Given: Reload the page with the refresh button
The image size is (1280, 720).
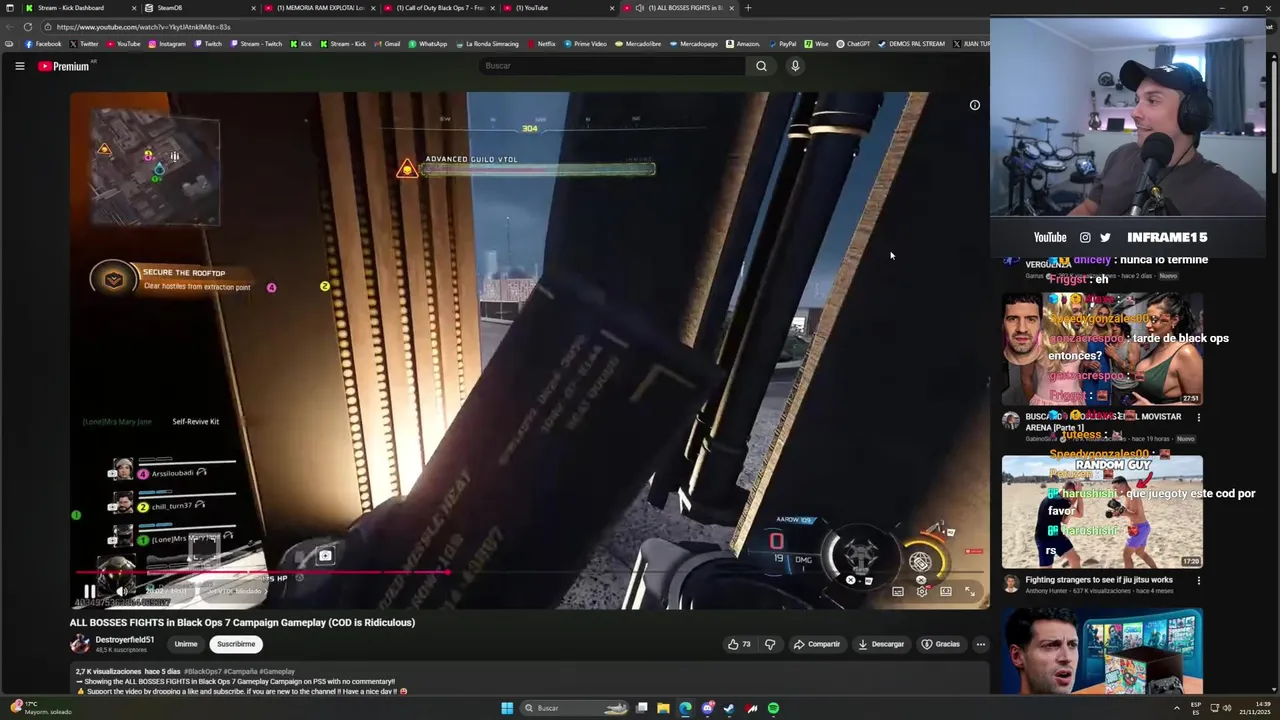Looking at the screenshot, I should (28, 27).
